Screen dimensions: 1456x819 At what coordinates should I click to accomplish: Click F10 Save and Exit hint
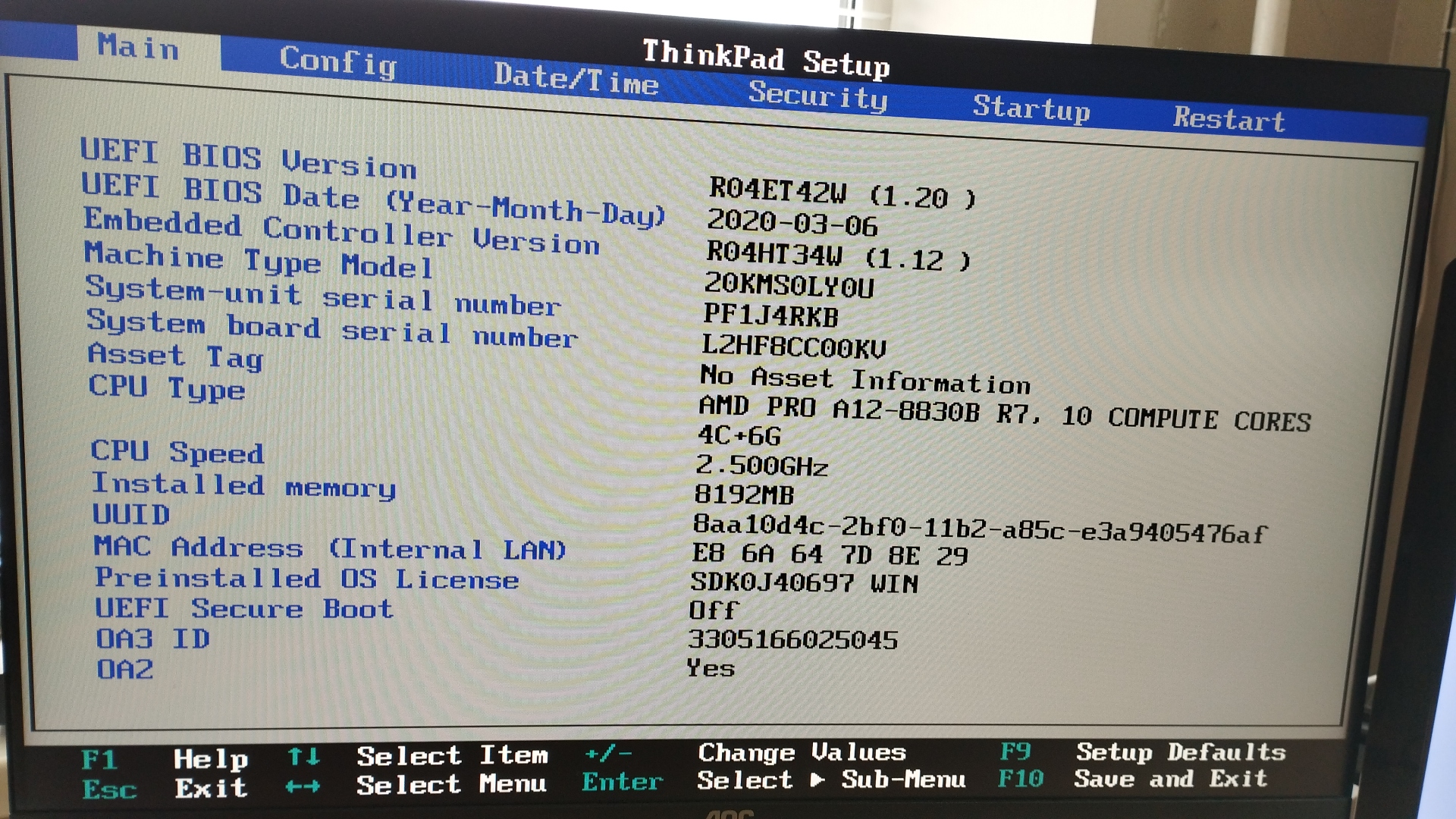[x=1021, y=779]
